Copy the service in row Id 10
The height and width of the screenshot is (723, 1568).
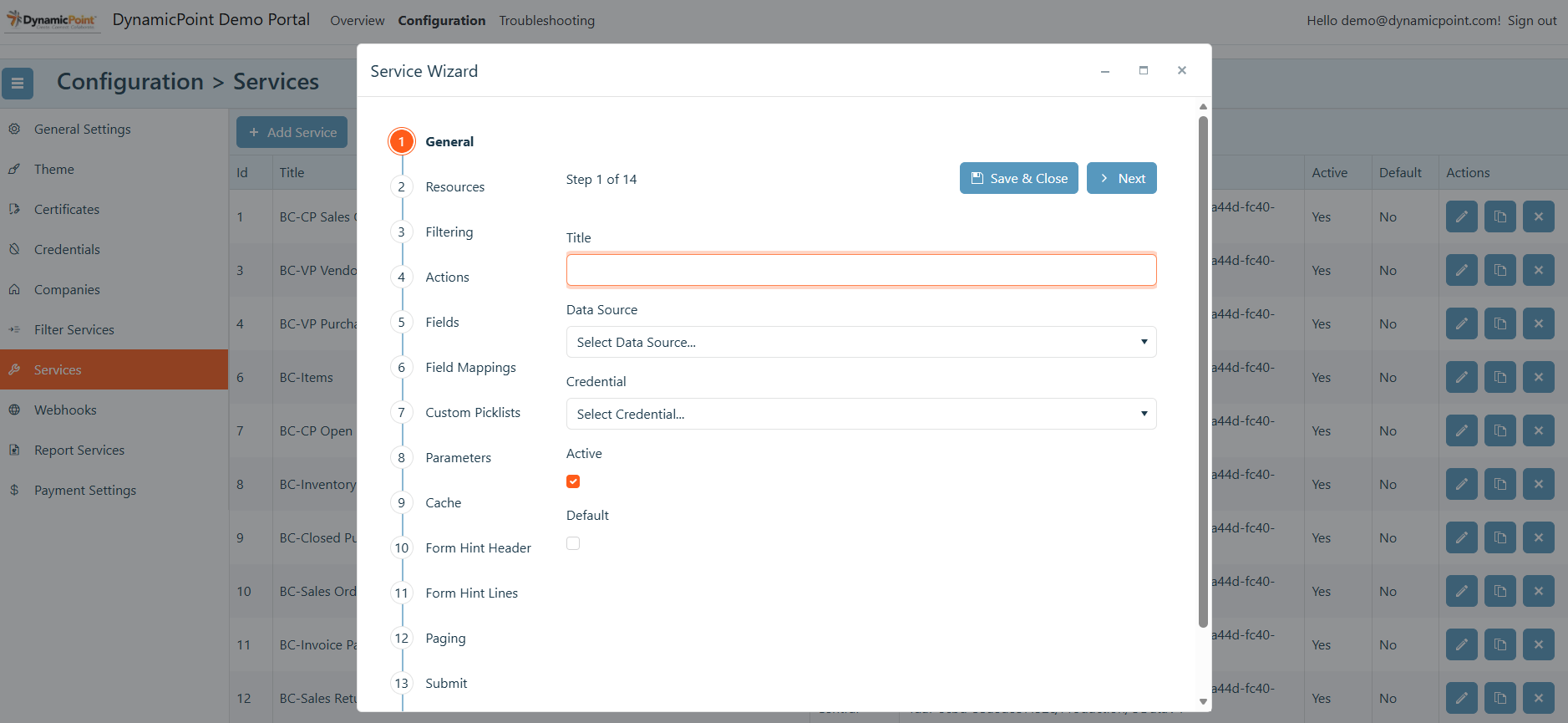tap(1499, 591)
